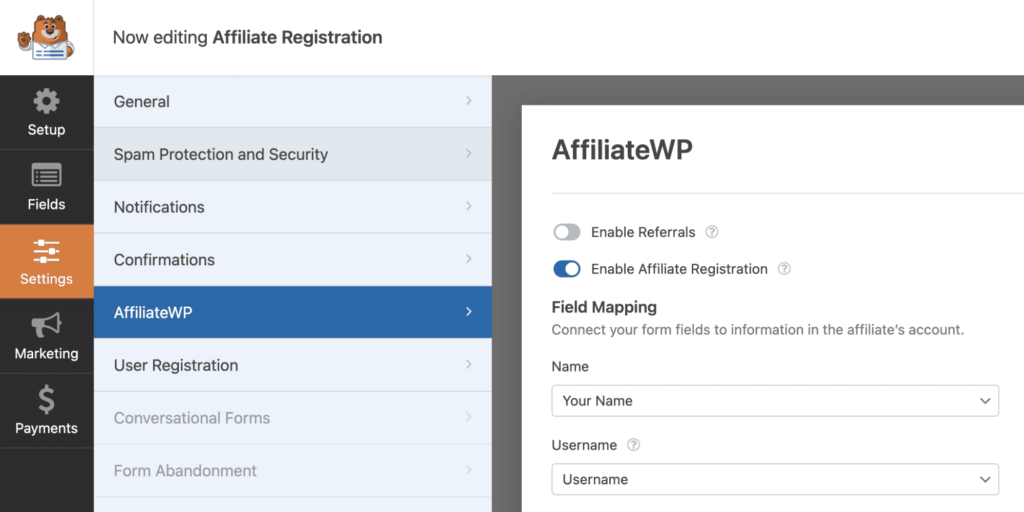Click the Field Mapping heading

point(604,307)
